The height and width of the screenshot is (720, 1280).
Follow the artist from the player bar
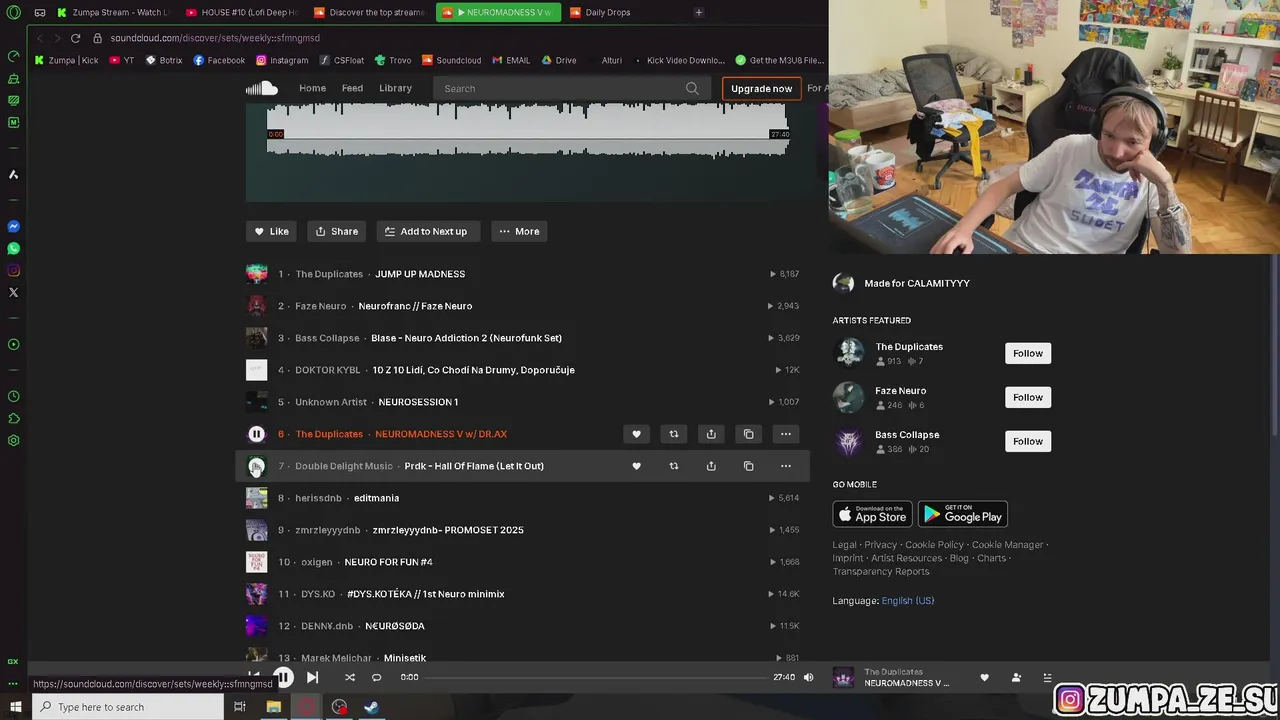pyautogui.click(x=1016, y=677)
